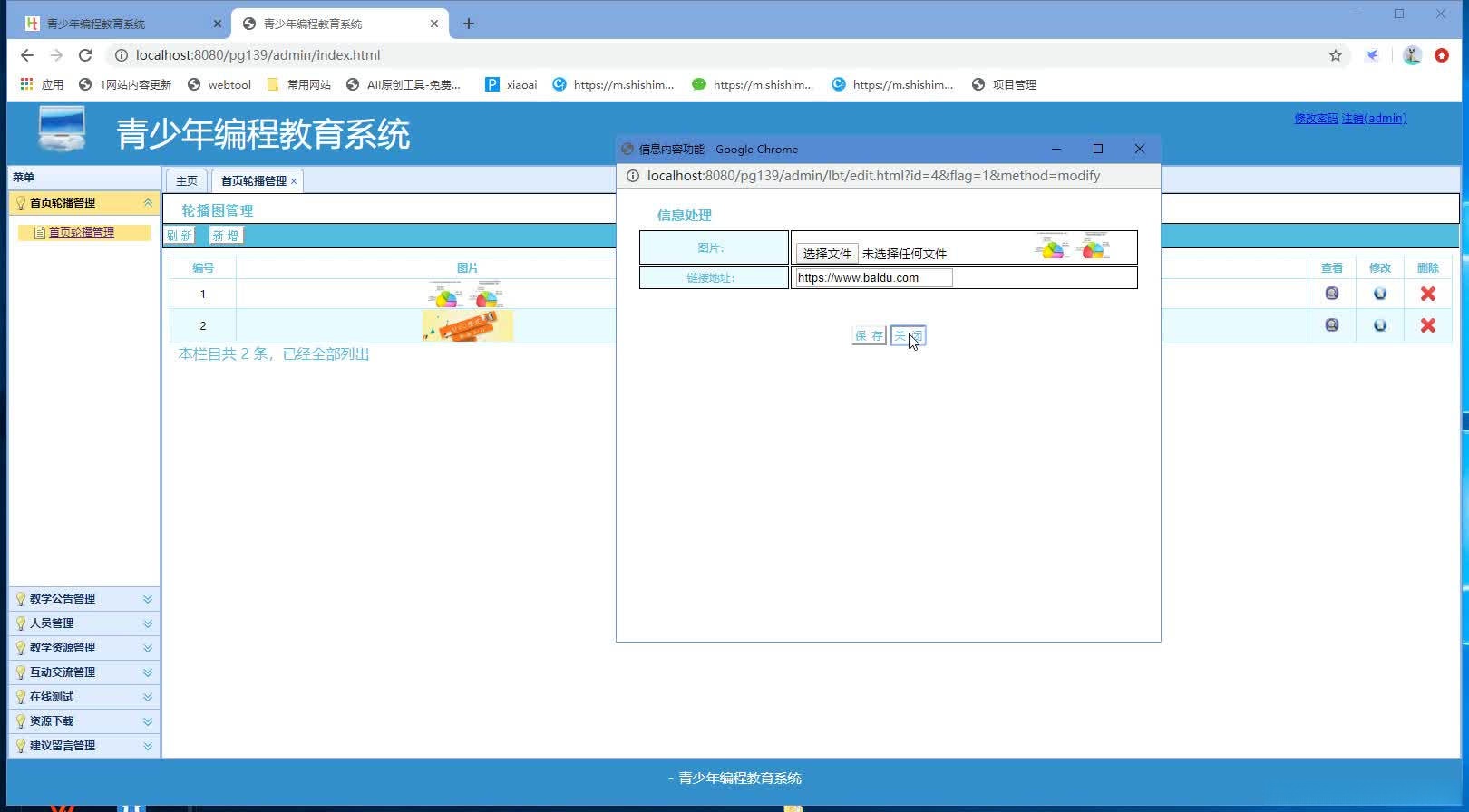Open the Chrome profile avatar icon
The image size is (1469, 812).
(x=1411, y=55)
